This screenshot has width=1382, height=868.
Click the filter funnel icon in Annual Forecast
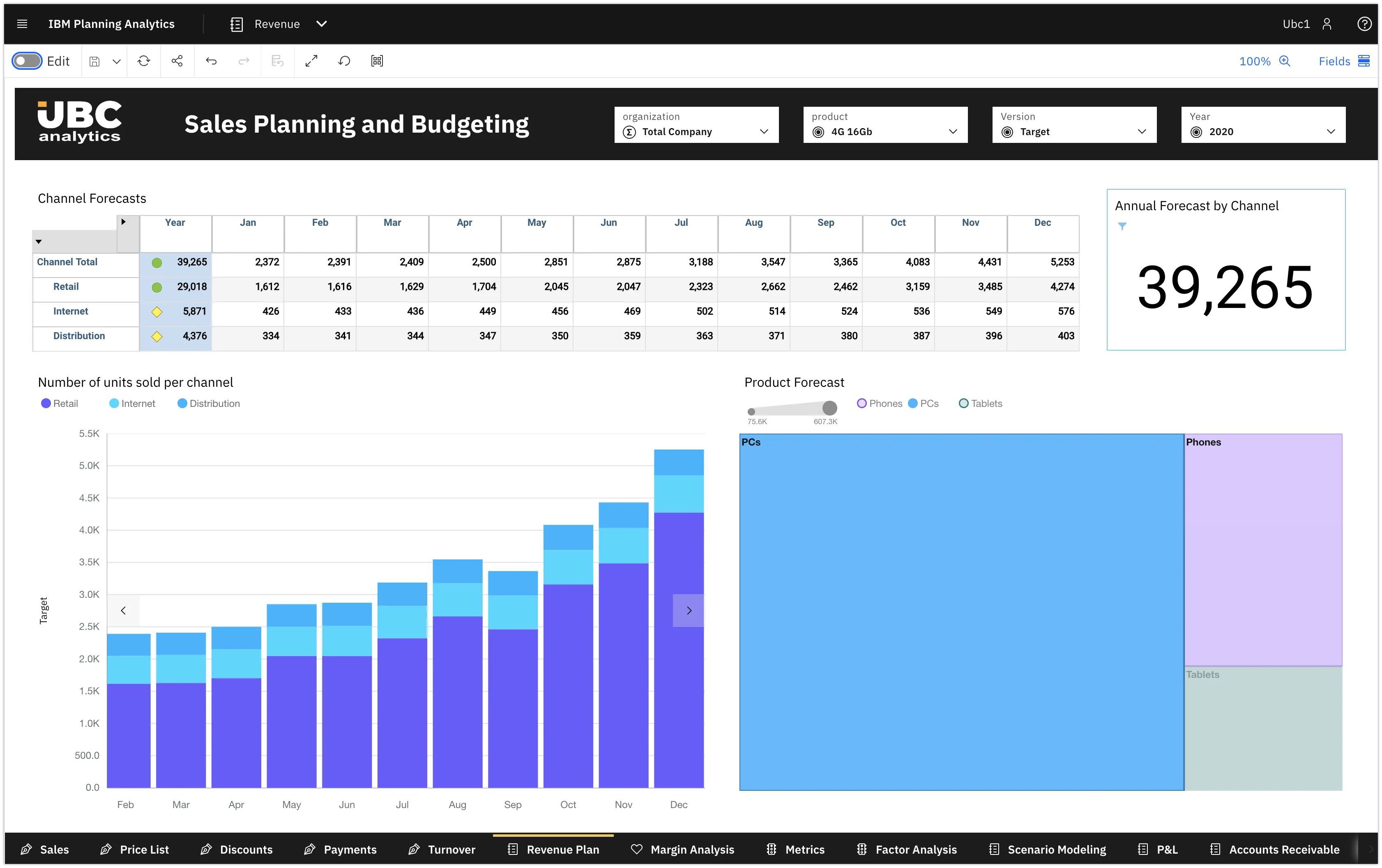[x=1122, y=226]
